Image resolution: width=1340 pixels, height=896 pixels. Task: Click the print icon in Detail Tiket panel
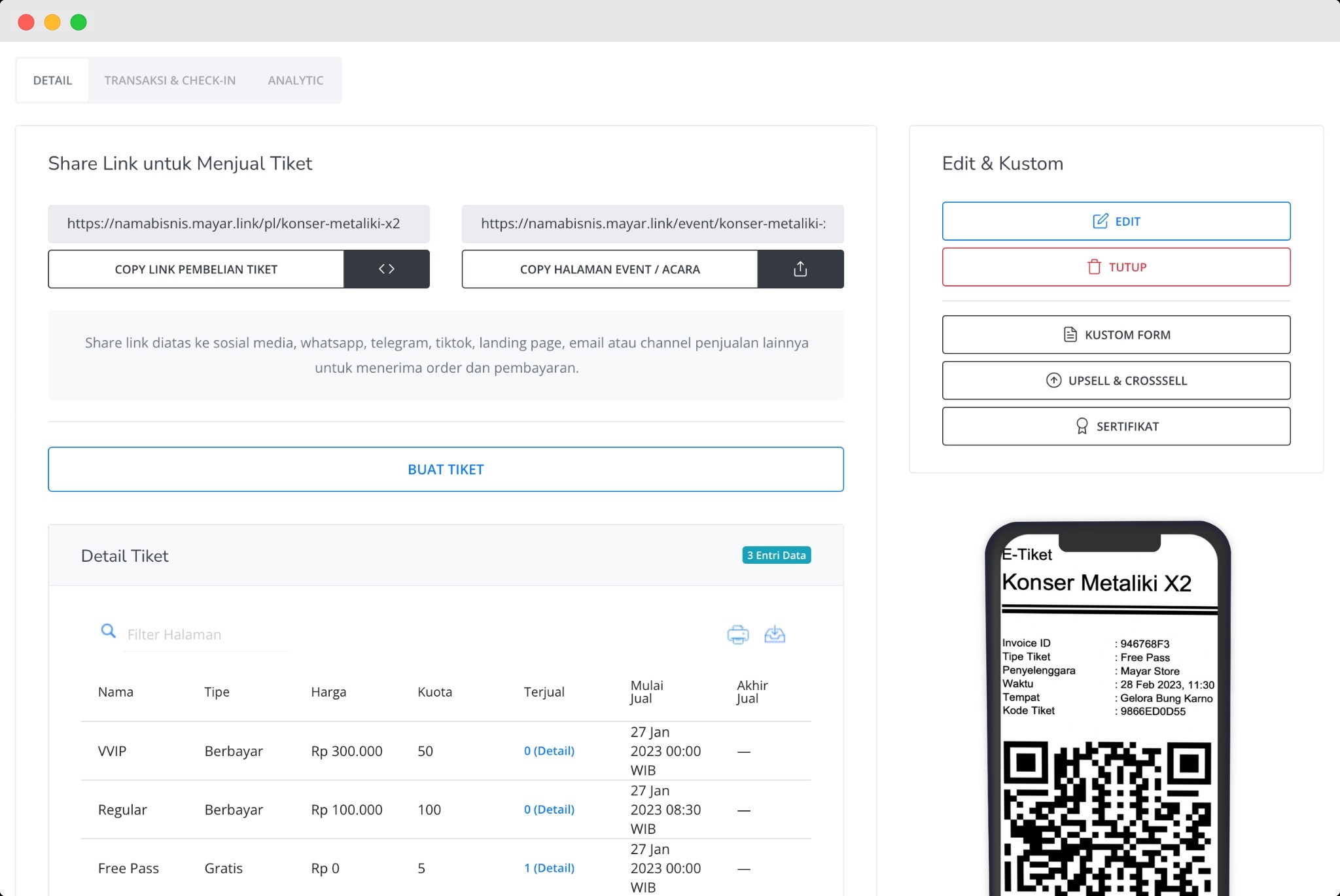pos(738,633)
